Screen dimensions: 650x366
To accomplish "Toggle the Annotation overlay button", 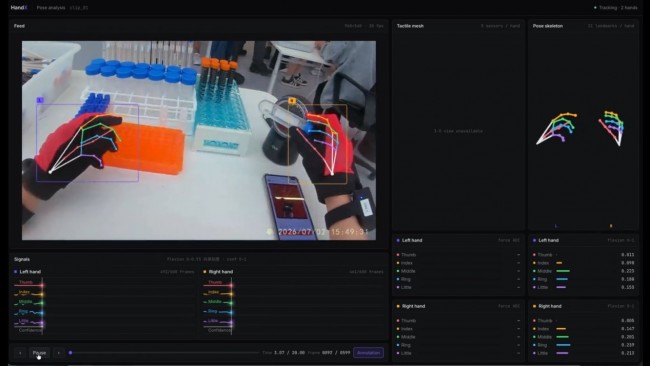I will coord(369,353).
